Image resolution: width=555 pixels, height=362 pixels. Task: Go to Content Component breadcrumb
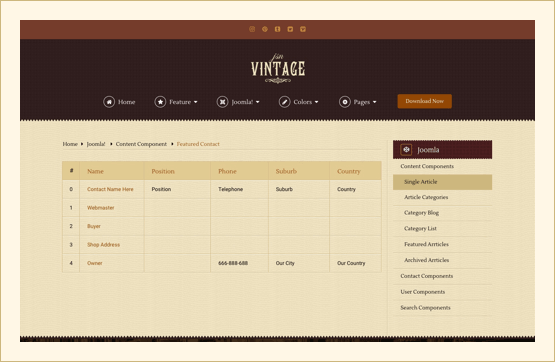point(141,144)
